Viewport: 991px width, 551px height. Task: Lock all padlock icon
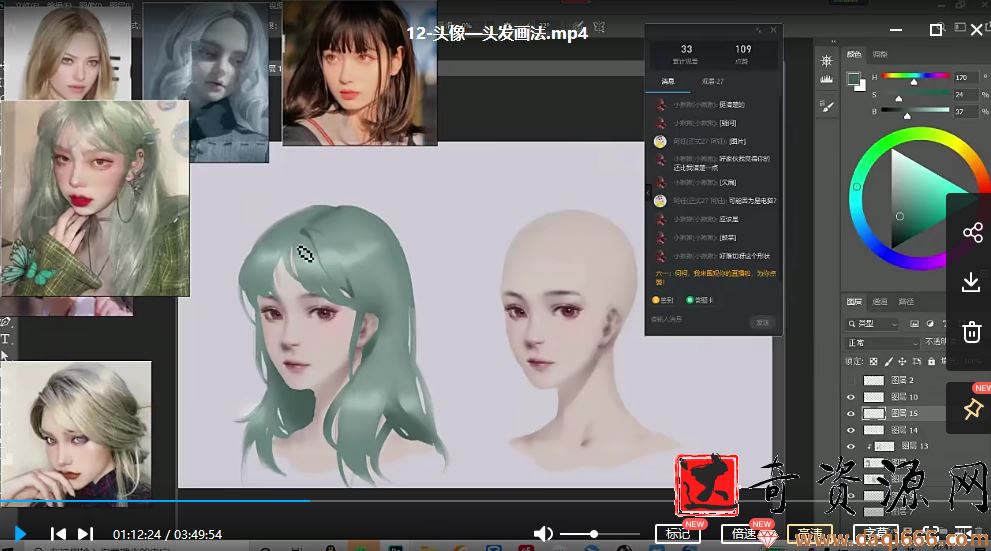tap(932, 361)
